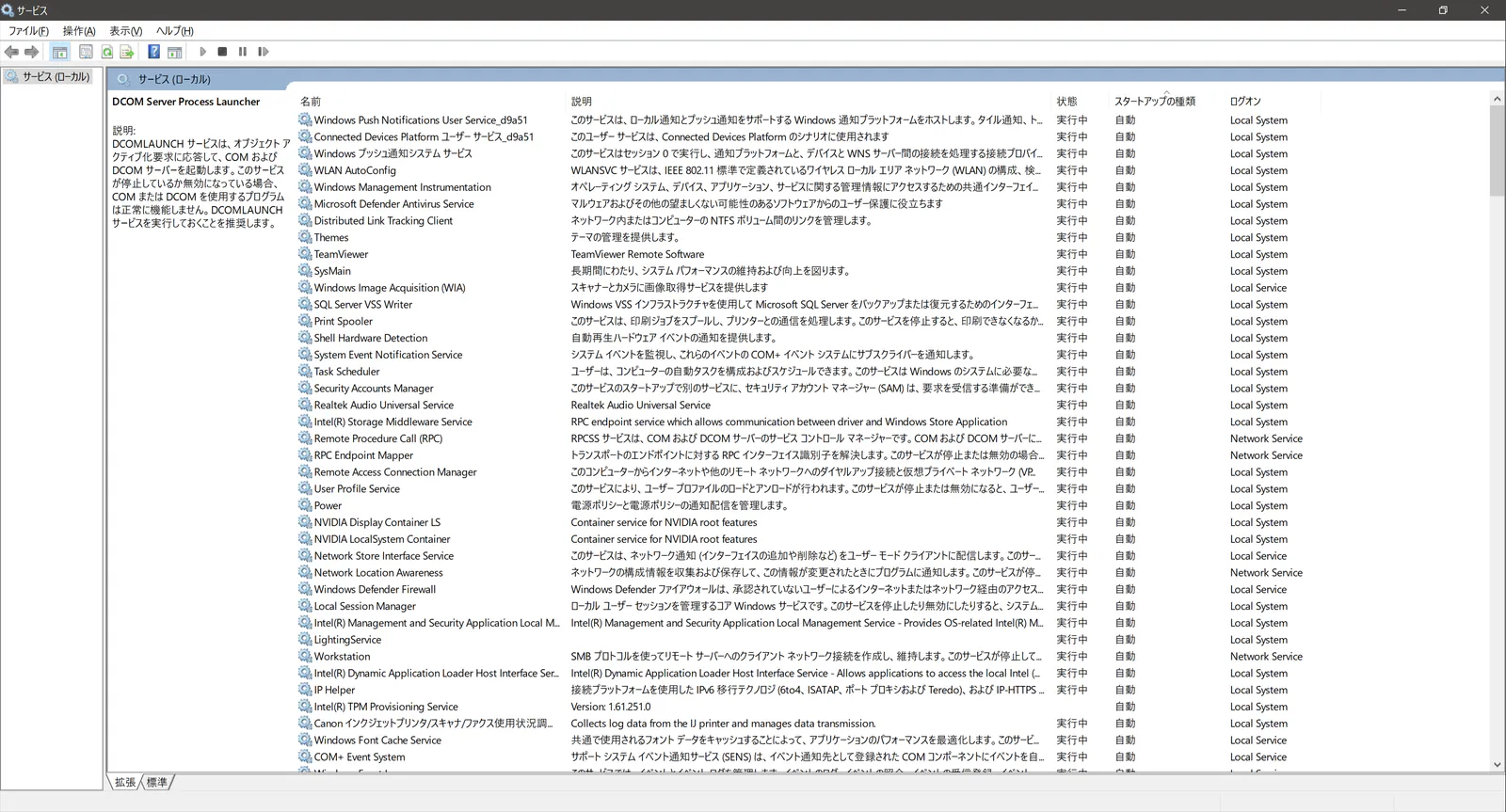Sort by the 名前 column header
Viewport: 1506px width, 812px height.
click(311, 102)
